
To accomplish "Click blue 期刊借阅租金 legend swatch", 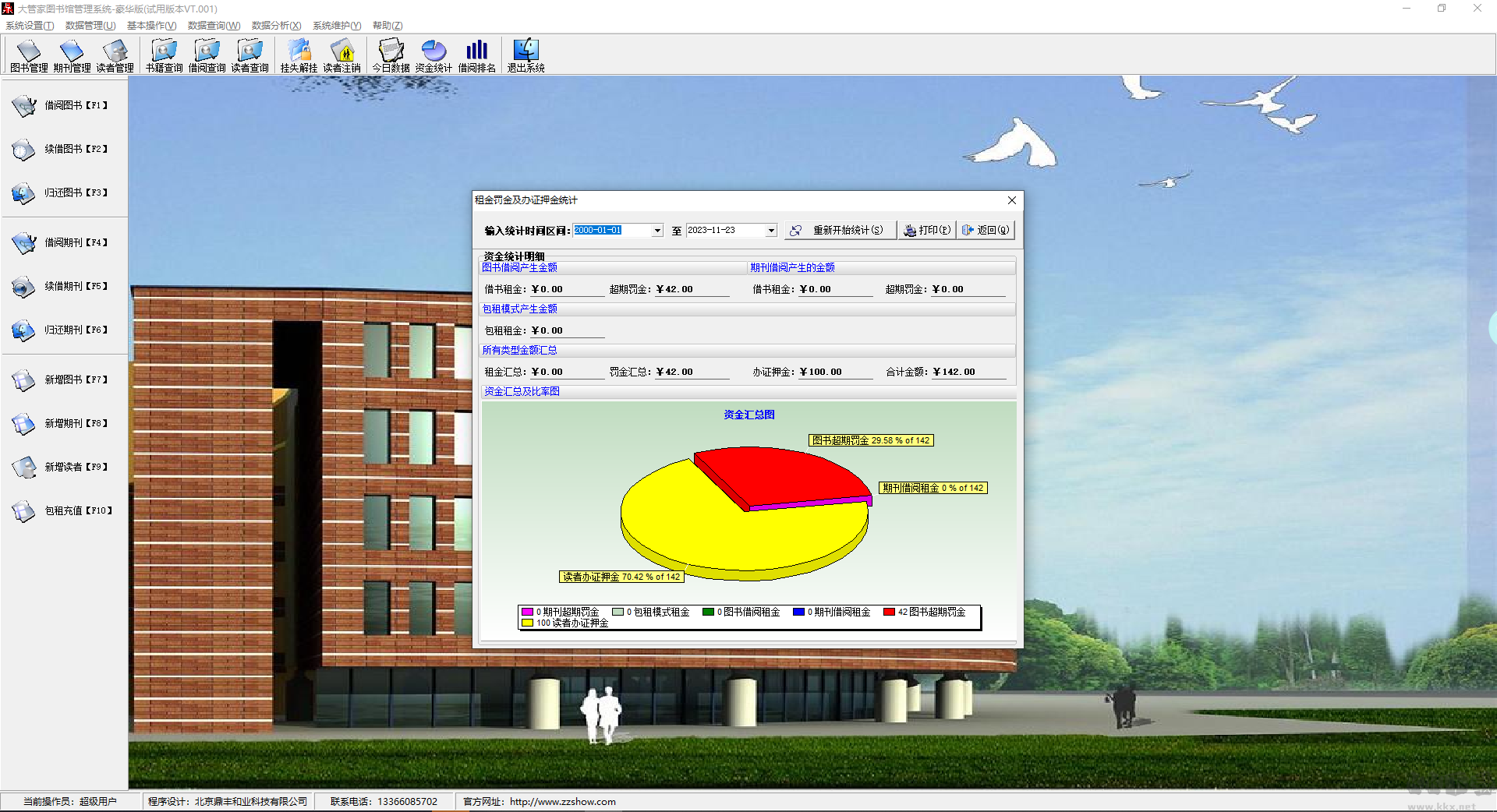I will point(798,612).
